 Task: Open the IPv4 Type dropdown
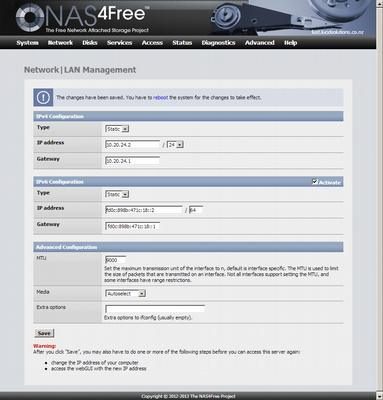coord(117,129)
